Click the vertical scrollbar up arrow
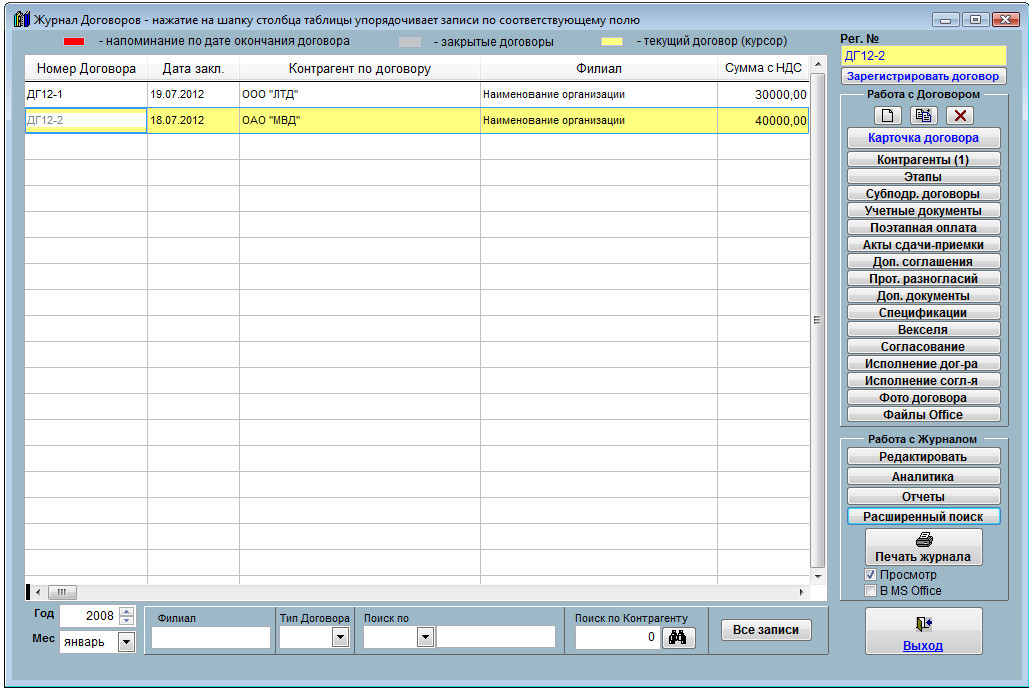The width and height of the screenshot is (1029, 689). click(818, 64)
